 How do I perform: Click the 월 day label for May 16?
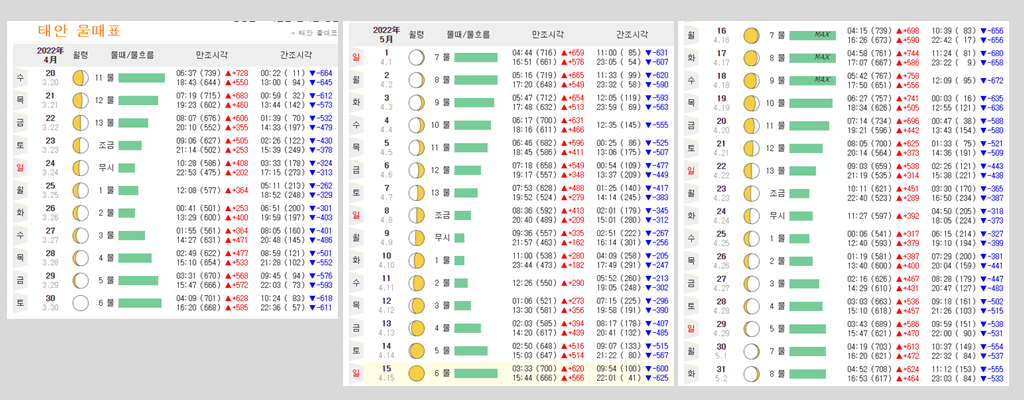click(x=691, y=35)
